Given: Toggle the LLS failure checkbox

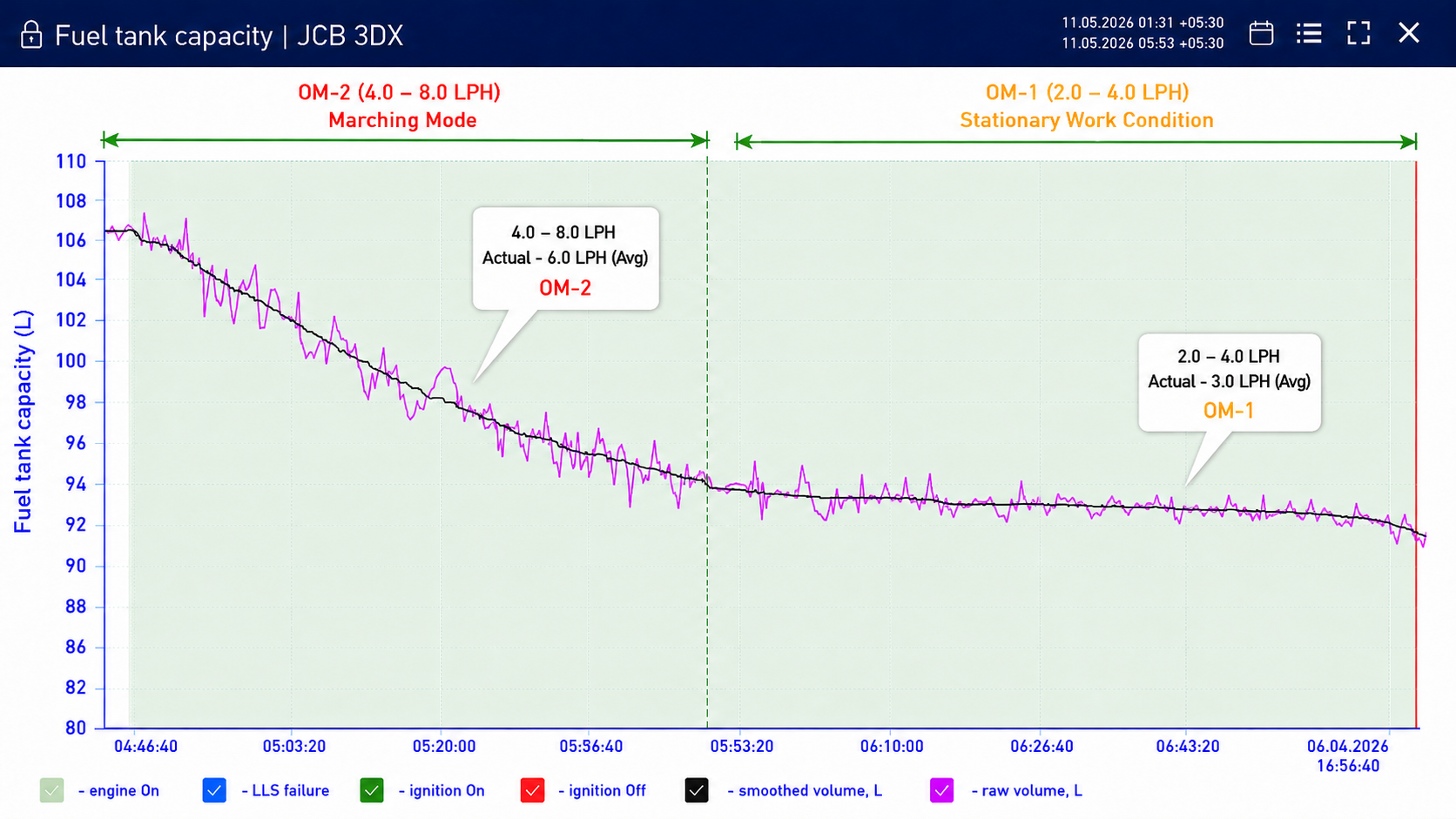Looking at the screenshot, I should [x=214, y=790].
